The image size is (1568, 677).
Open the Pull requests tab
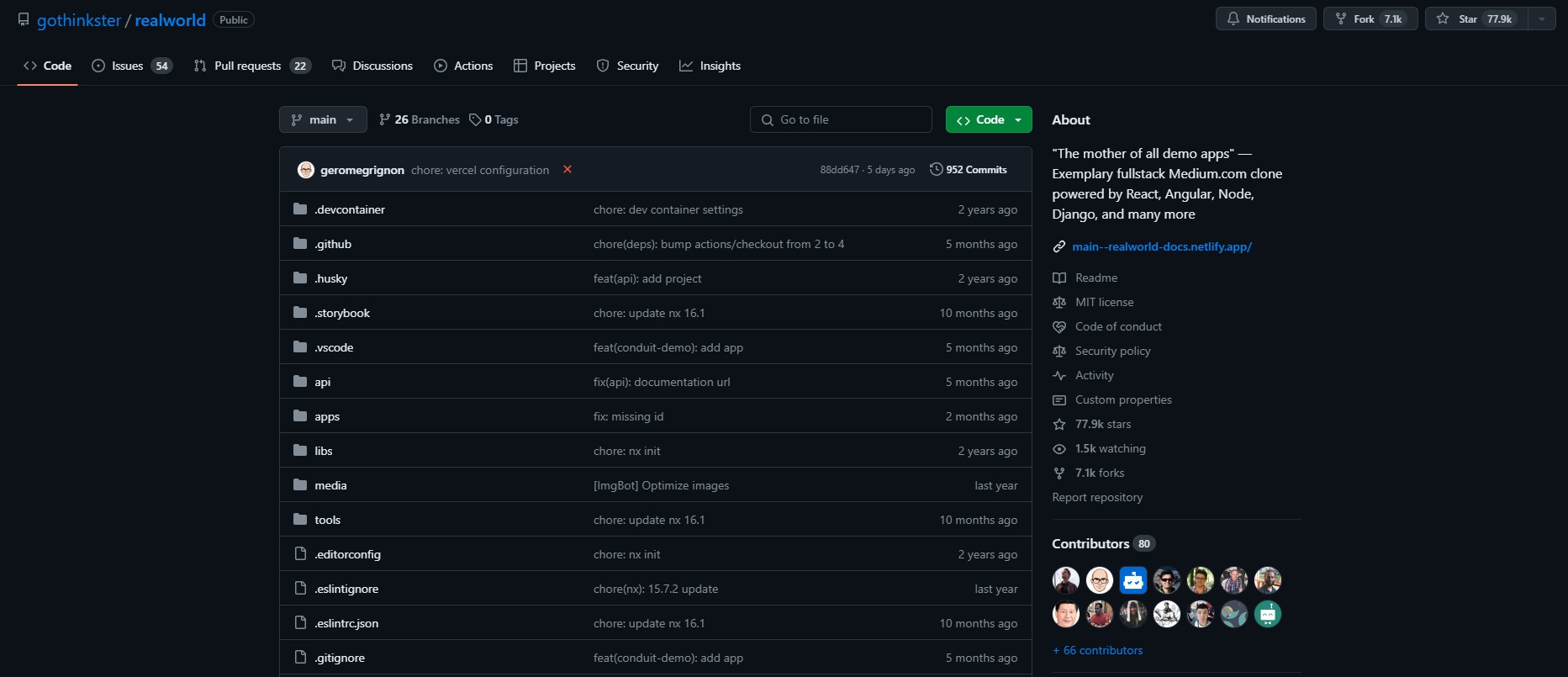(252, 66)
